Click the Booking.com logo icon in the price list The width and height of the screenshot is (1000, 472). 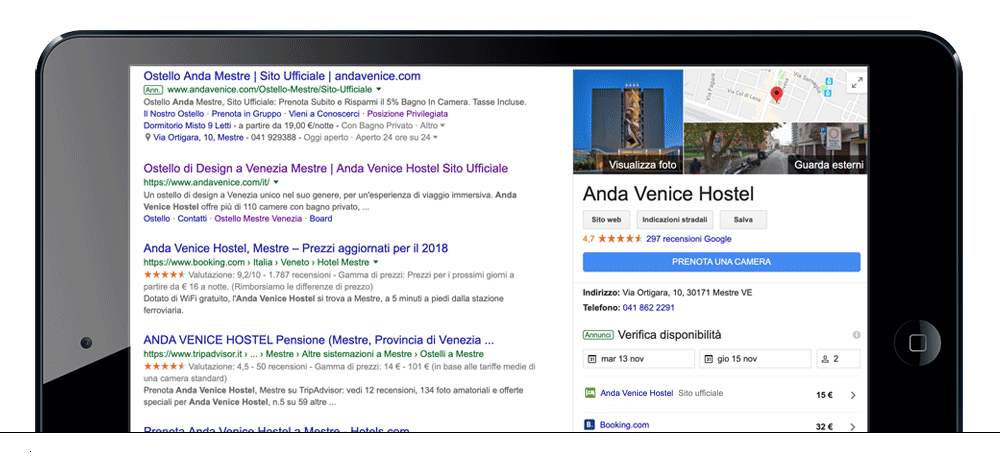pos(590,424)
